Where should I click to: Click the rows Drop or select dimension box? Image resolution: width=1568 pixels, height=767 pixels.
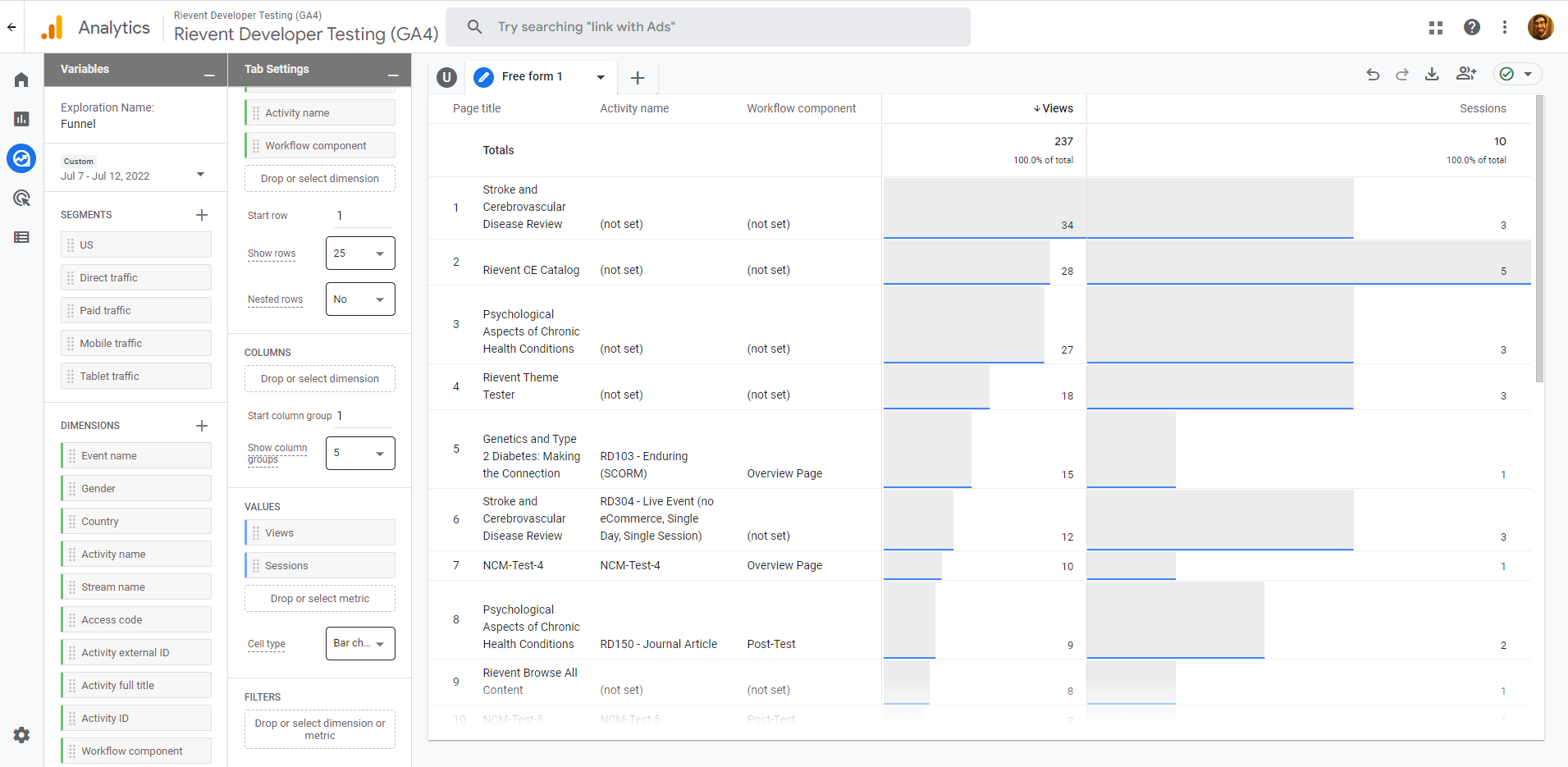(x=320, y=179)
